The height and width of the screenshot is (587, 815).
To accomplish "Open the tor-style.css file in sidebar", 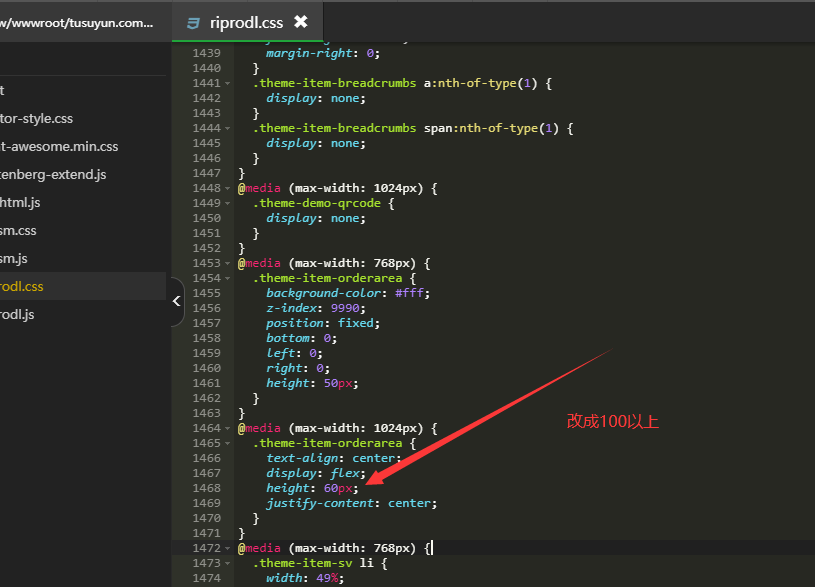I will coord(36,119).
